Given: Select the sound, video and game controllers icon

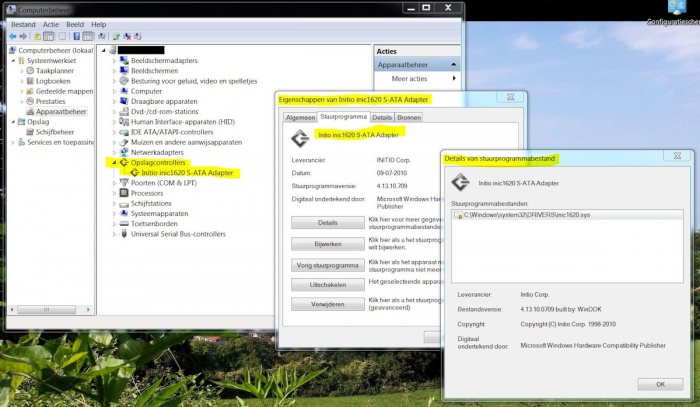Looking at the screenshot, I should (124, 81).
